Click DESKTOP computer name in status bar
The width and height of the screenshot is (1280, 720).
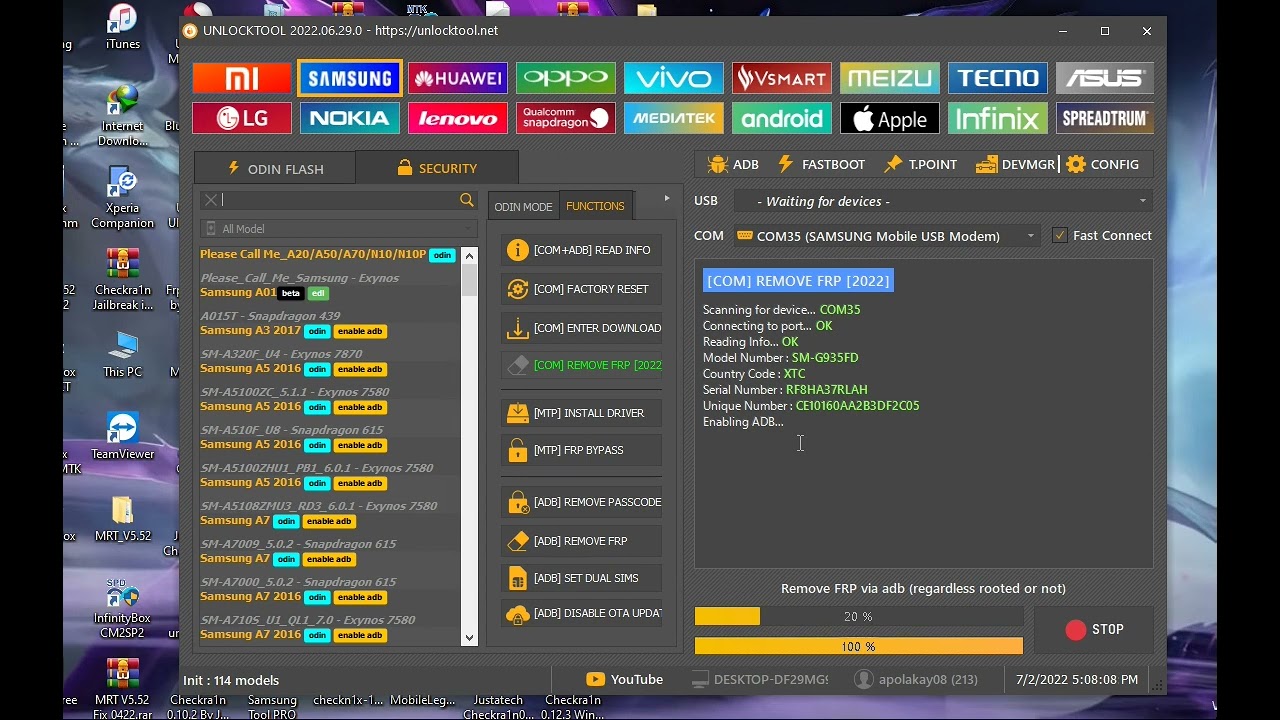click(x=760, y=680)
